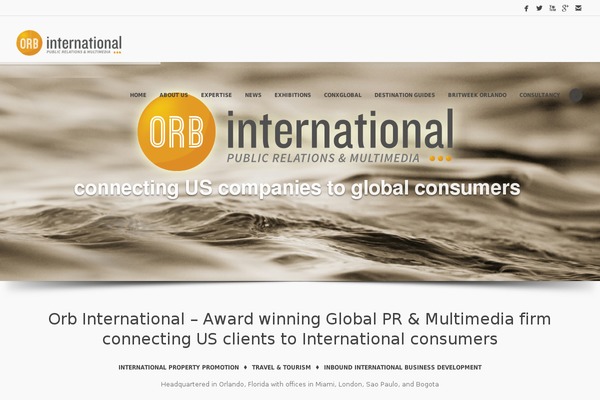Screen dimensions: 600x400
Task: Open the Facebook social icon
Action: point(526,8)
